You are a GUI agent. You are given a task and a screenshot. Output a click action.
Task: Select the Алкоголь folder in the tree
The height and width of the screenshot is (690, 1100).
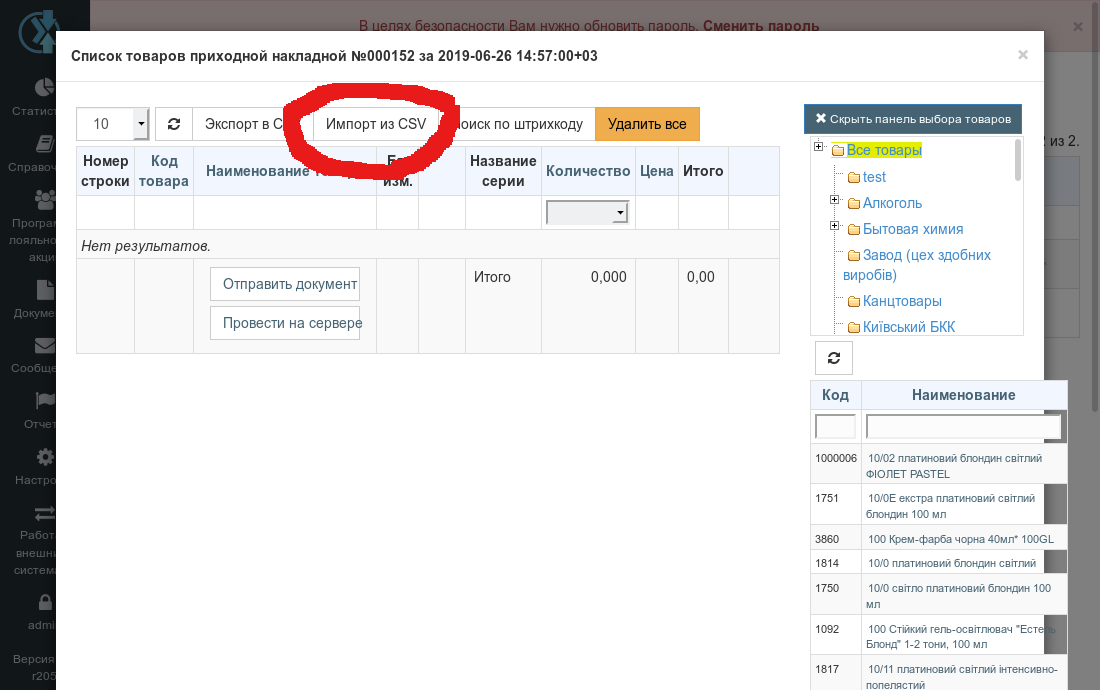point(892,203)
